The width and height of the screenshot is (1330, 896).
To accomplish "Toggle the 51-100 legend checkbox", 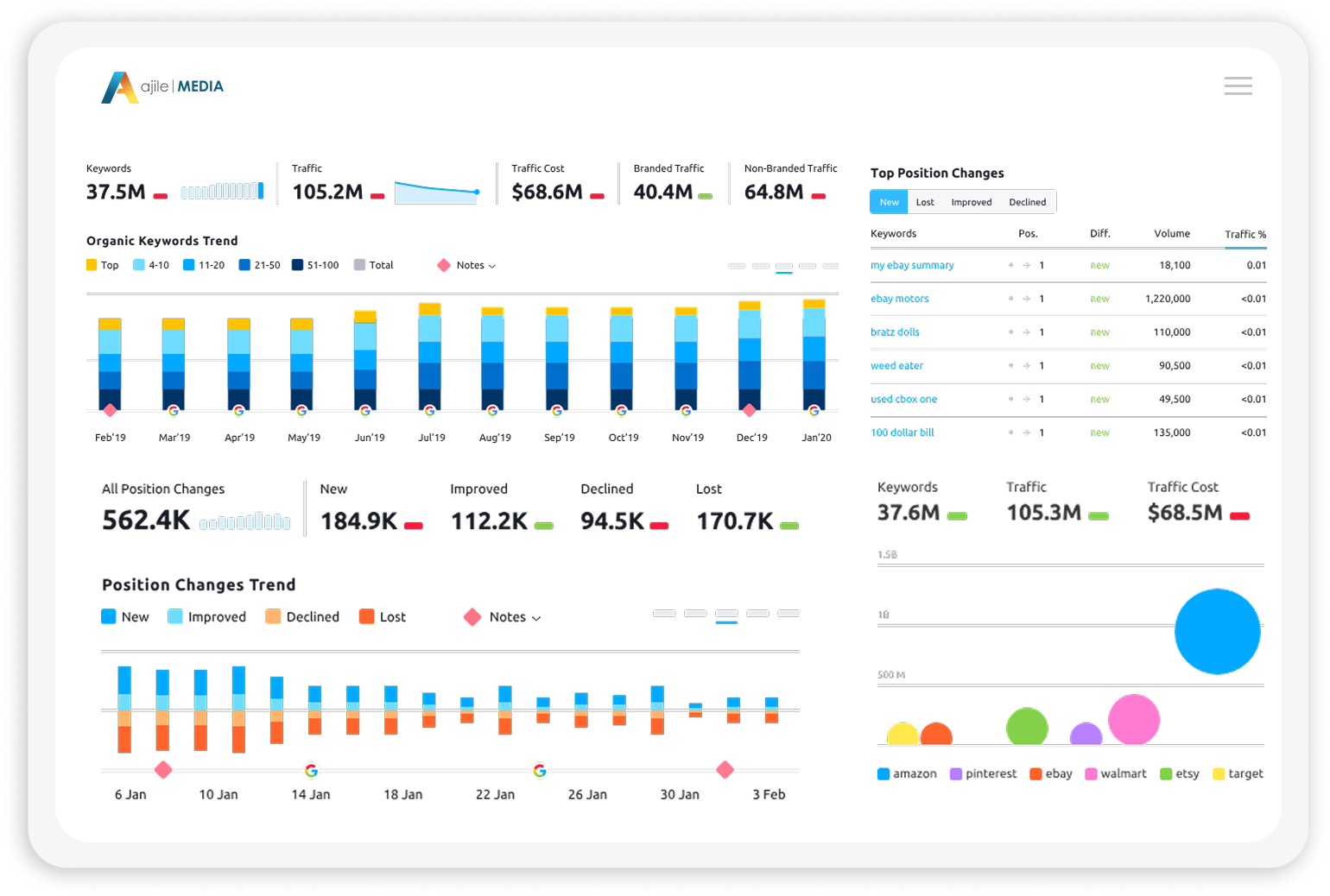I will (x=297, y=265).
